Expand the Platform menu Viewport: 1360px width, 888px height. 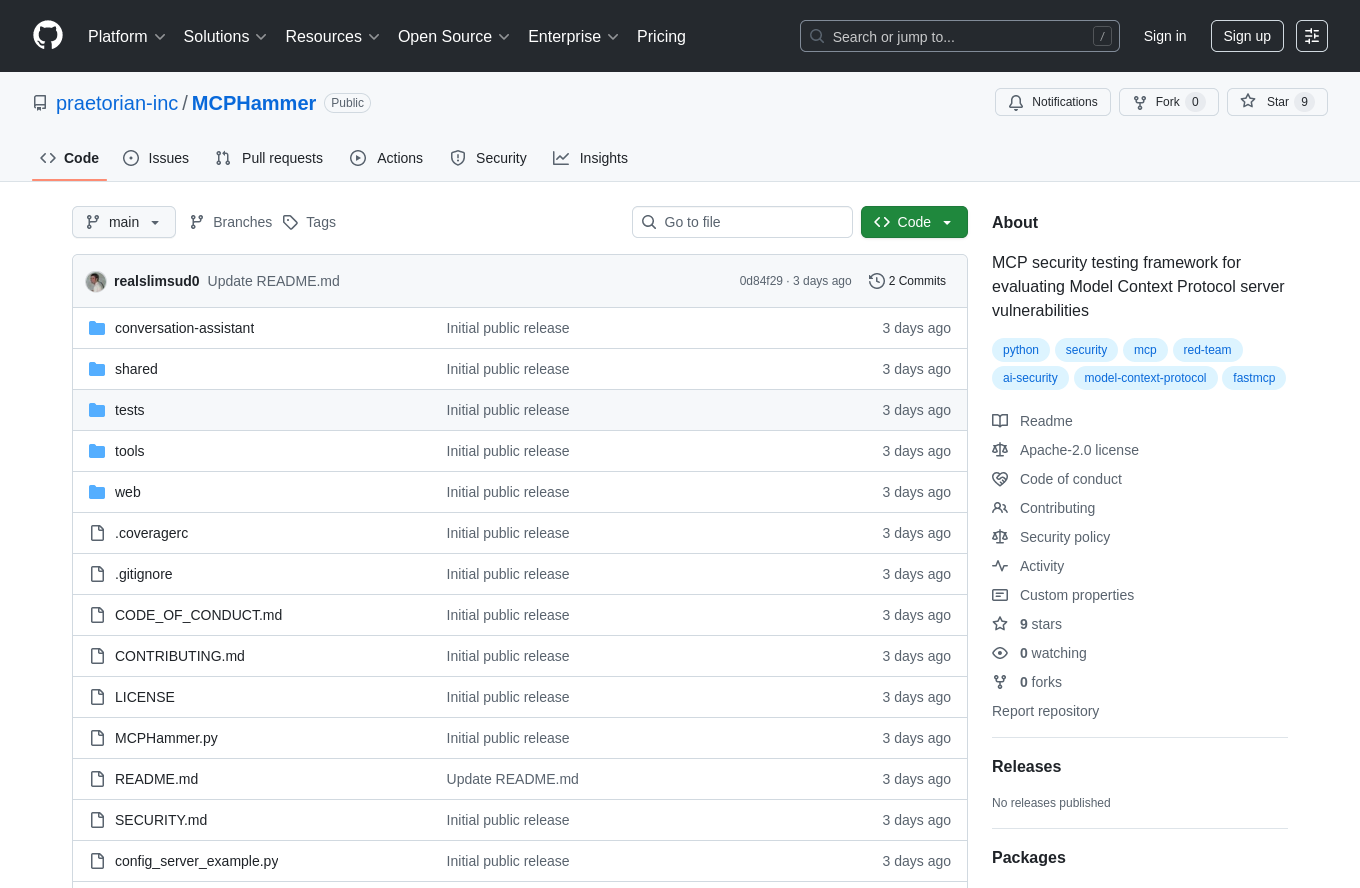point(126,36)
